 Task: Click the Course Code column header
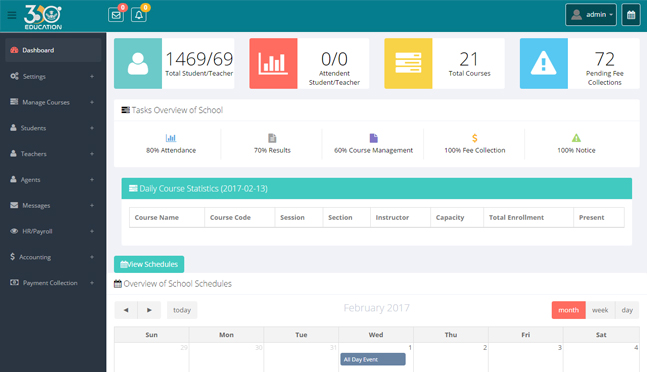pyautogui.click(x=240, y=217)
